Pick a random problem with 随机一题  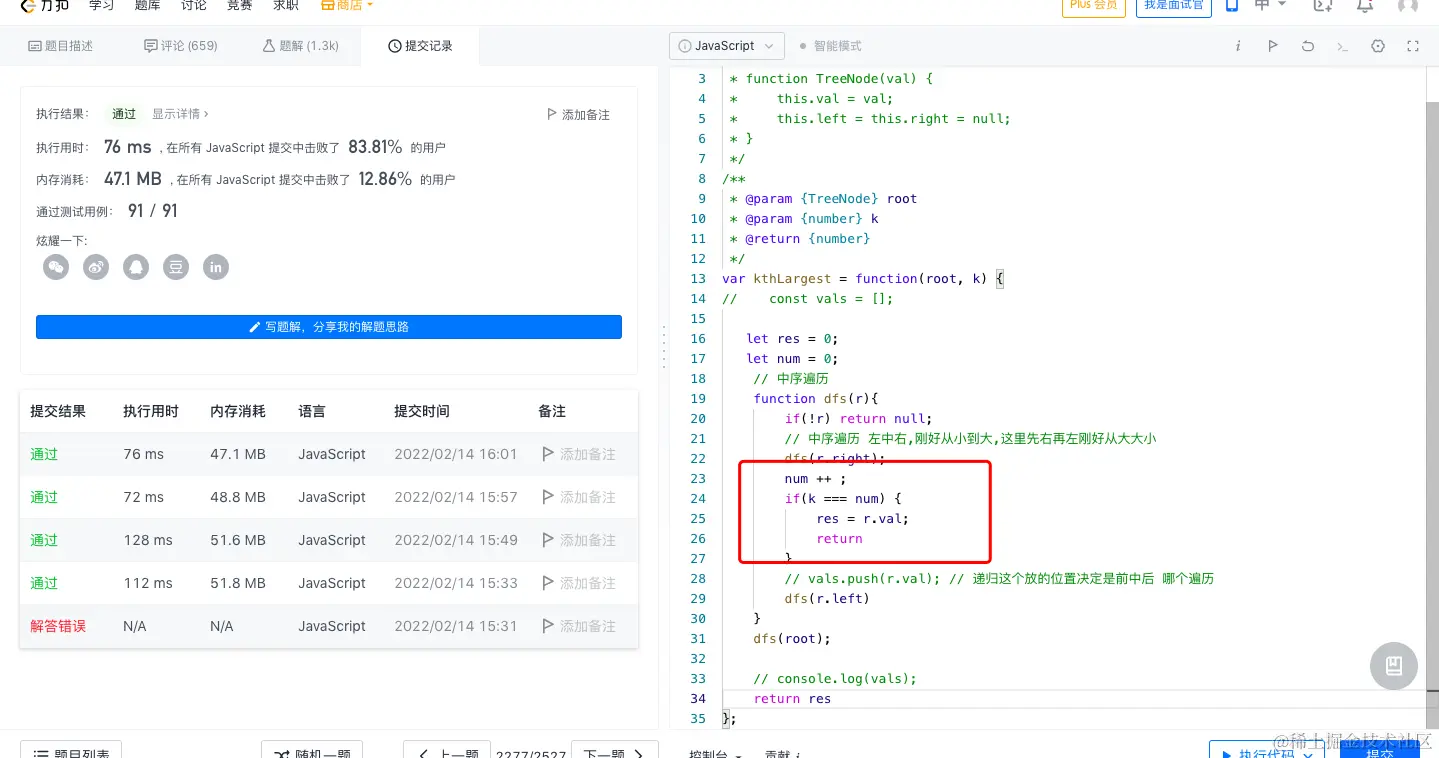pyautogui.click(x=312, y=750)
